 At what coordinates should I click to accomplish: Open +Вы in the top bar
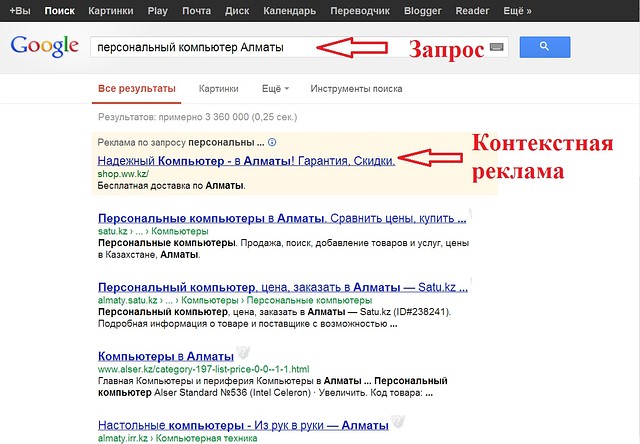pyautogui.click(x=20, y=11)
